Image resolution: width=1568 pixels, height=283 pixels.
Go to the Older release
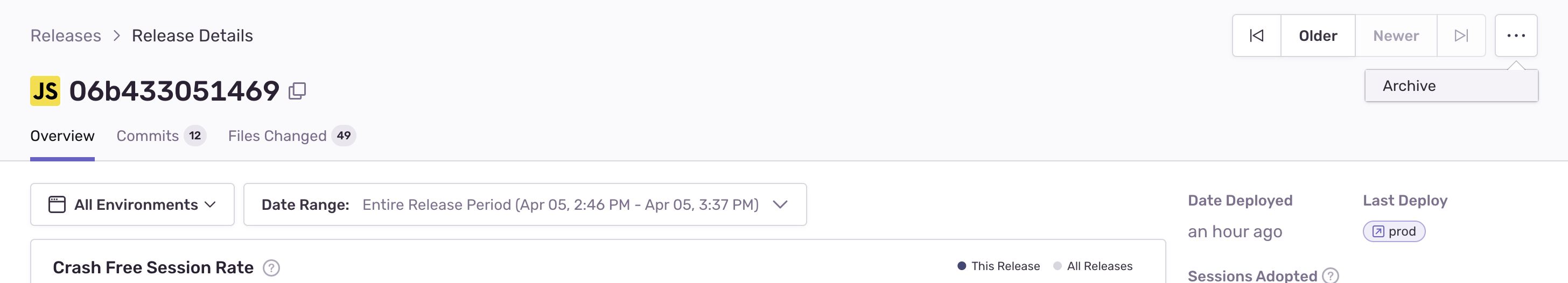pyautogui.click(x=1318, y=36)
